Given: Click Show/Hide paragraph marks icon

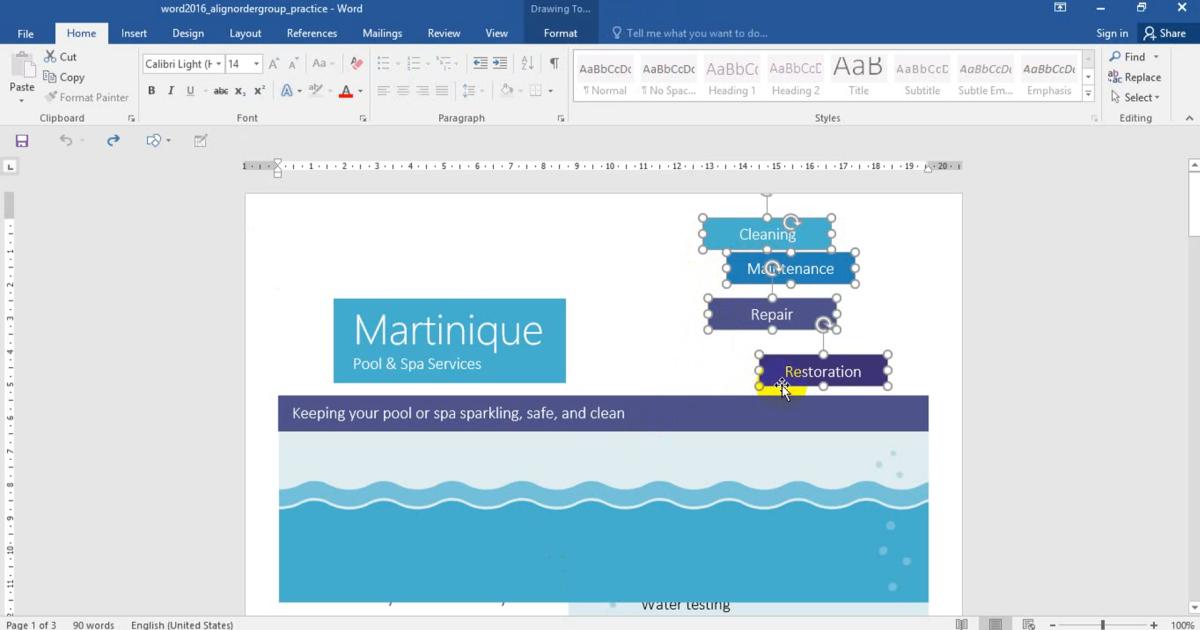Looking at the screenshot, I should pyautogui.click(x=554, y=64).
